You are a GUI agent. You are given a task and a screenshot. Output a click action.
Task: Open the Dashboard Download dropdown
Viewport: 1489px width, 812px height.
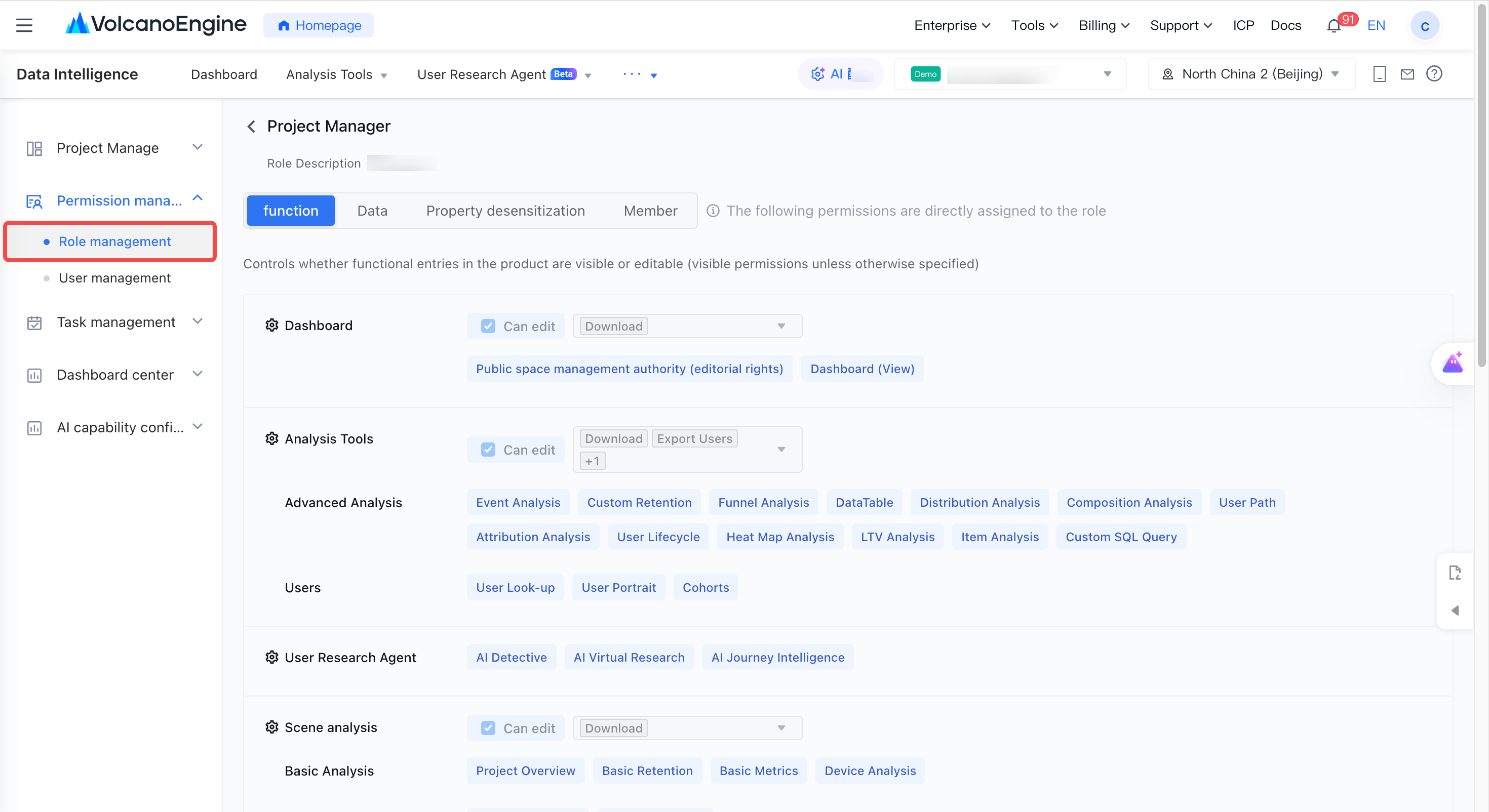click(x=687, y=327)
